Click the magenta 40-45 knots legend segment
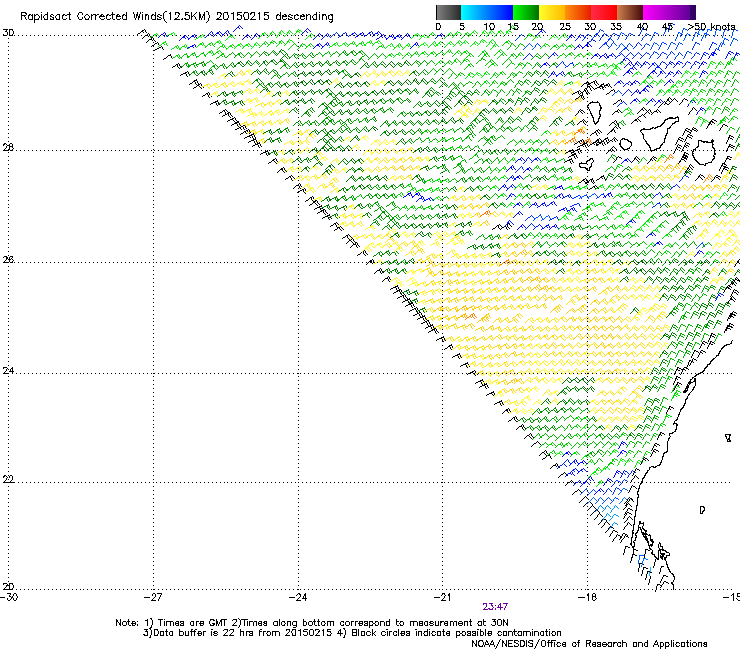 [656, 12]
